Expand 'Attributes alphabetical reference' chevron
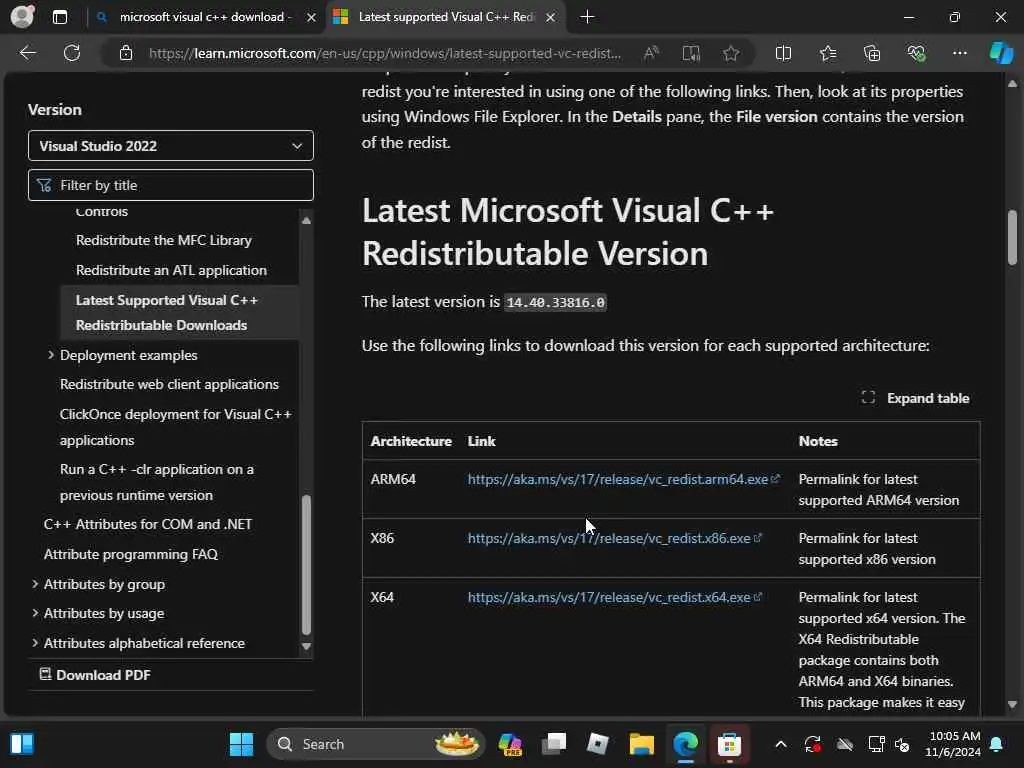The image size is (1024, 768). click(x=35, y=643)
